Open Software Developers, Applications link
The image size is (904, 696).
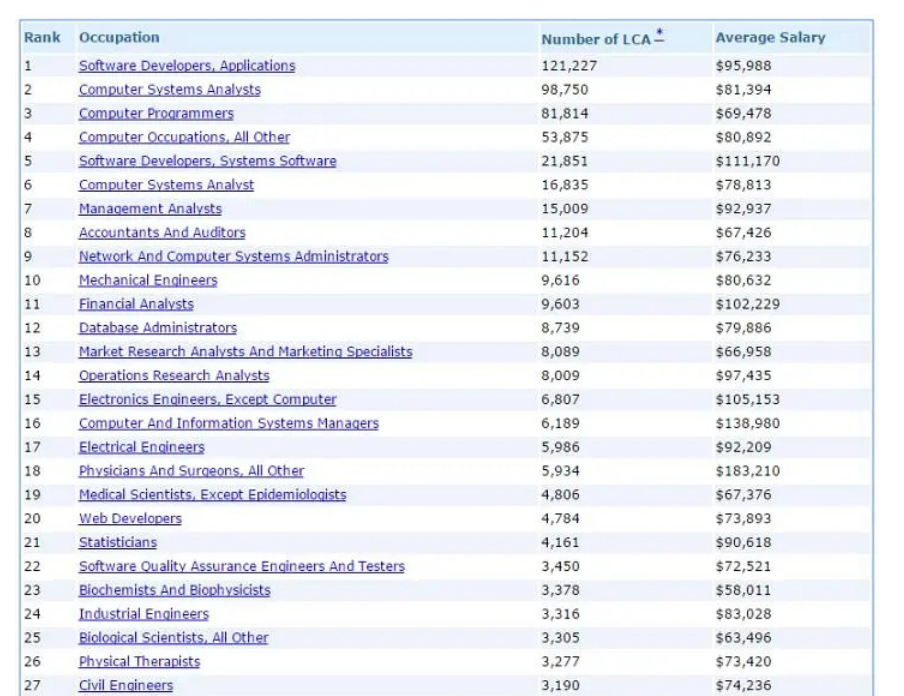click(187, 66)
